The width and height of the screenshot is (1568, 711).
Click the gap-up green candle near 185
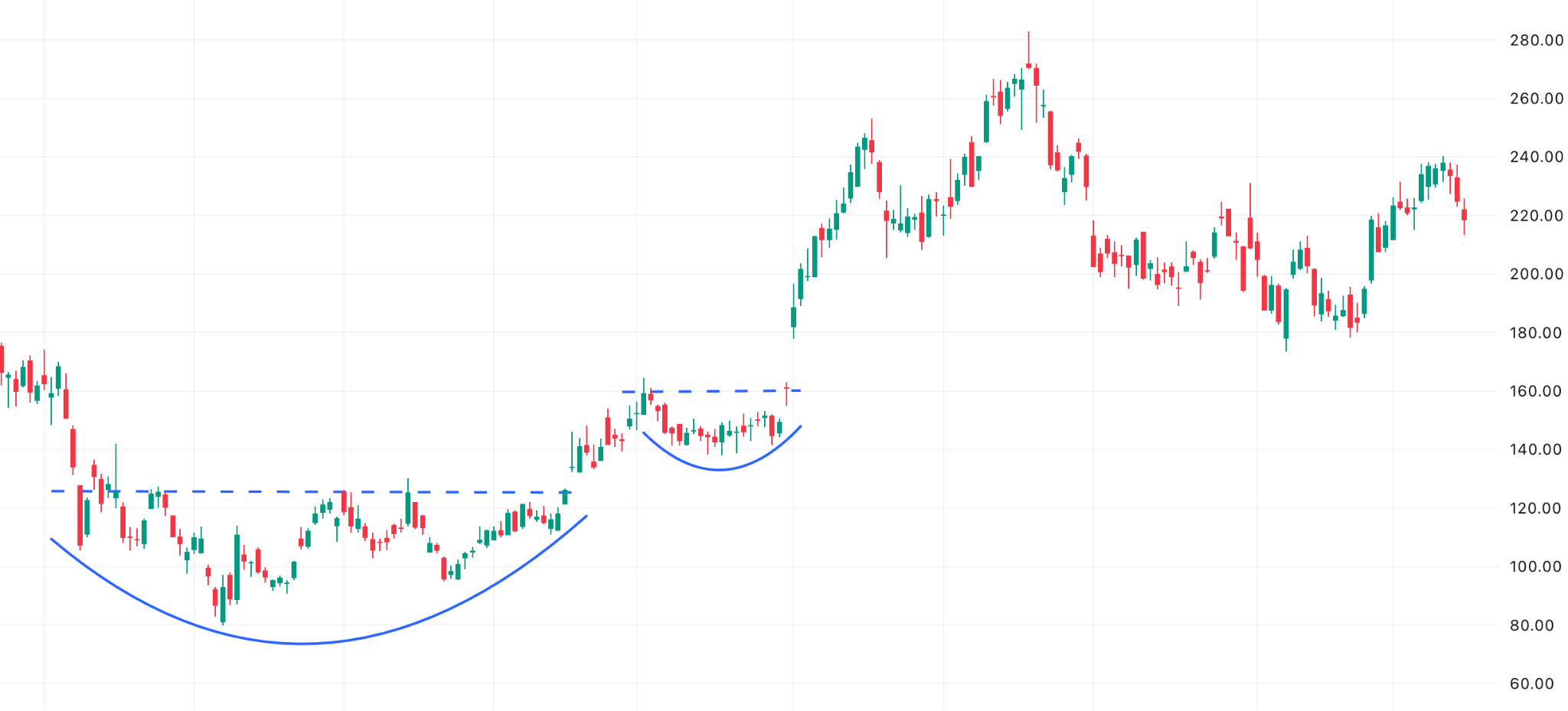click(793, 317)
